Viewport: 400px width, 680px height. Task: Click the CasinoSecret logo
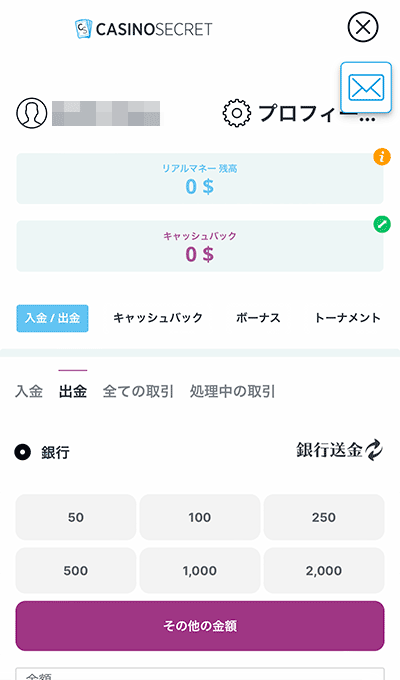(144, 29)
